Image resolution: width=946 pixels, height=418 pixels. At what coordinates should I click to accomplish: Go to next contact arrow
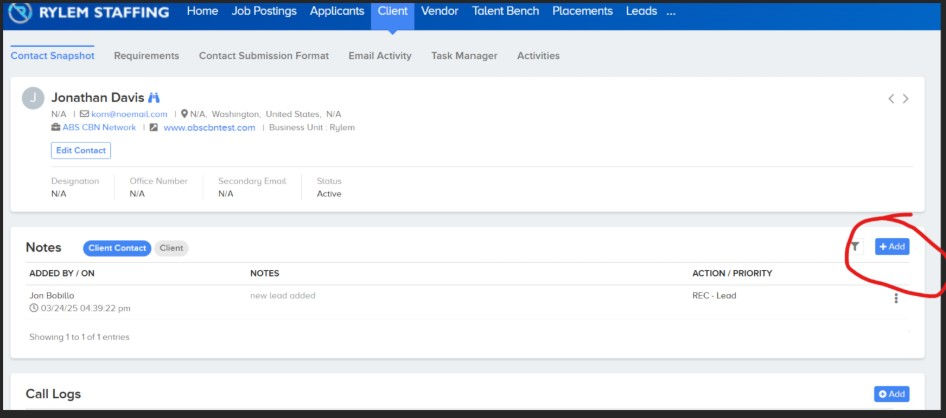(x=906, y=99)
